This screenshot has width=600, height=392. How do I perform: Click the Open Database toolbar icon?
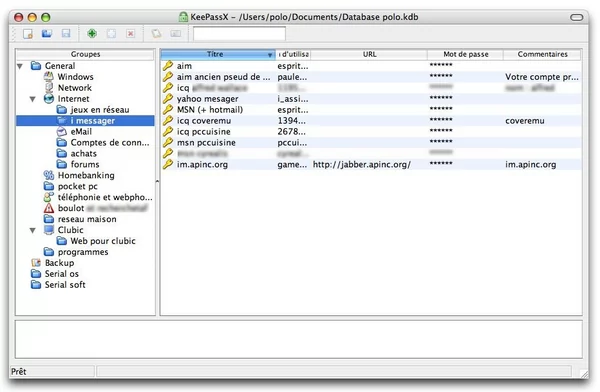click(x=47, y=34)
